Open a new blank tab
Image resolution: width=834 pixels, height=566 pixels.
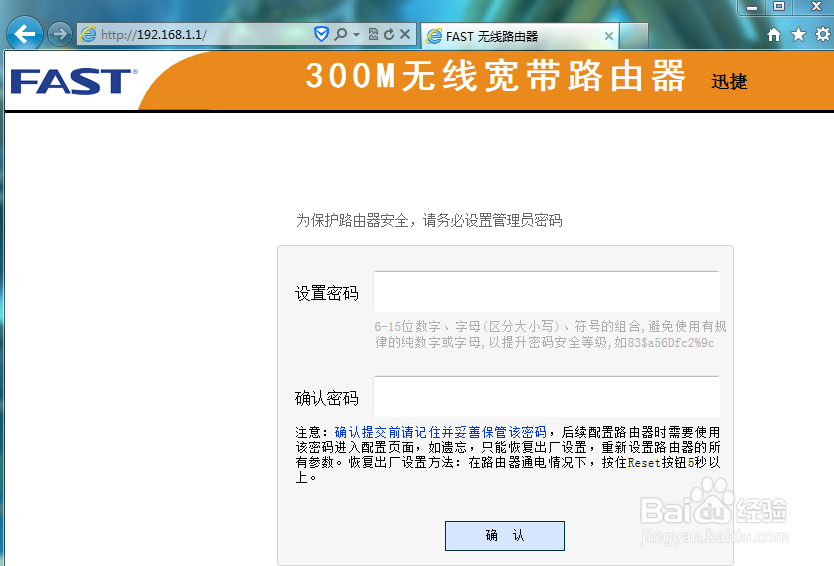tap(633, 36)
